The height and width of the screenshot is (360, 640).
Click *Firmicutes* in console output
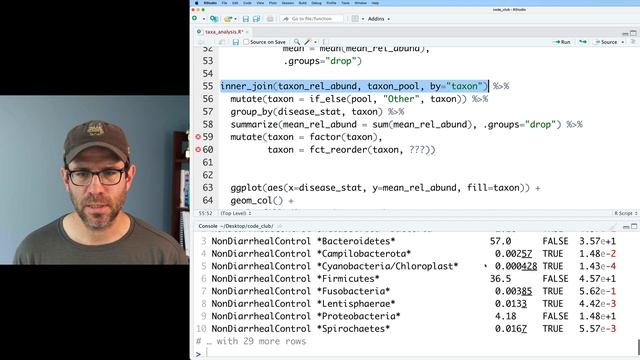[x=348, y=279]
